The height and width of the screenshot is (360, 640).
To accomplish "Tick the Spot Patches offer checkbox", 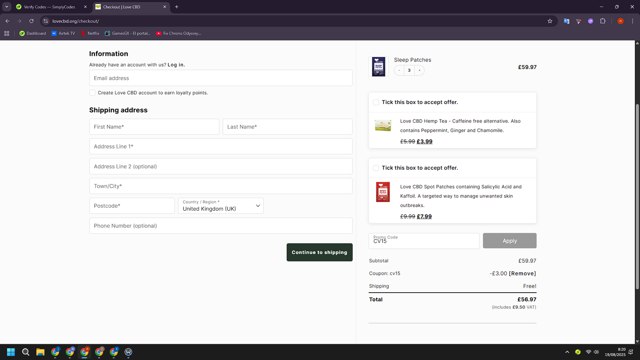I will [x=376, y=168].
